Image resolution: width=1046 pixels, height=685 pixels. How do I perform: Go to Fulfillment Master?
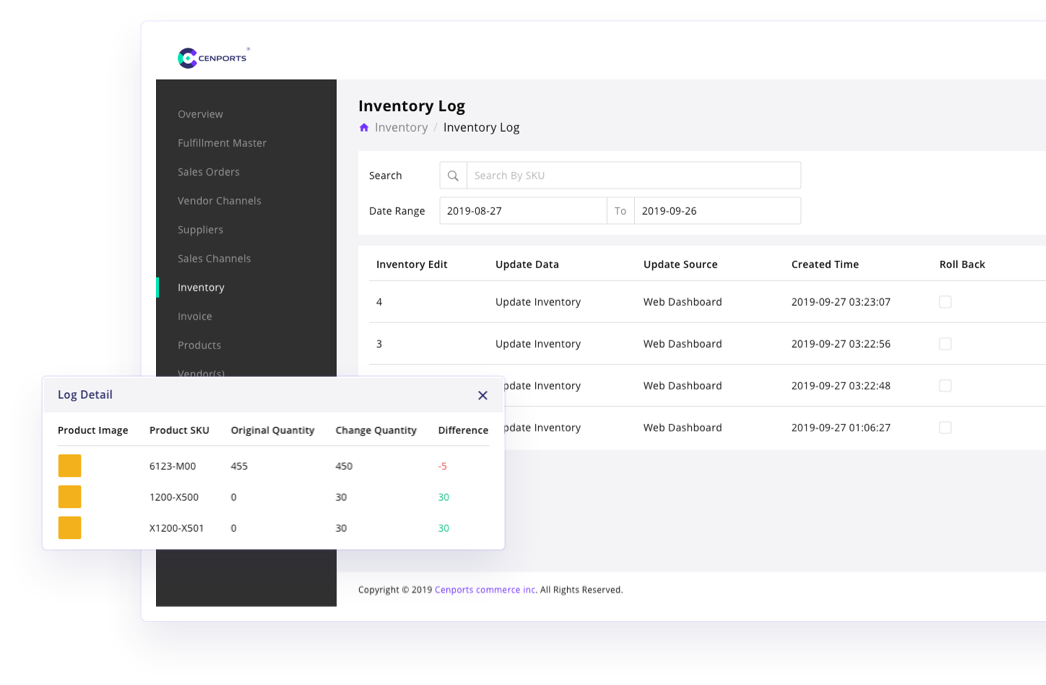click(222, 143)
